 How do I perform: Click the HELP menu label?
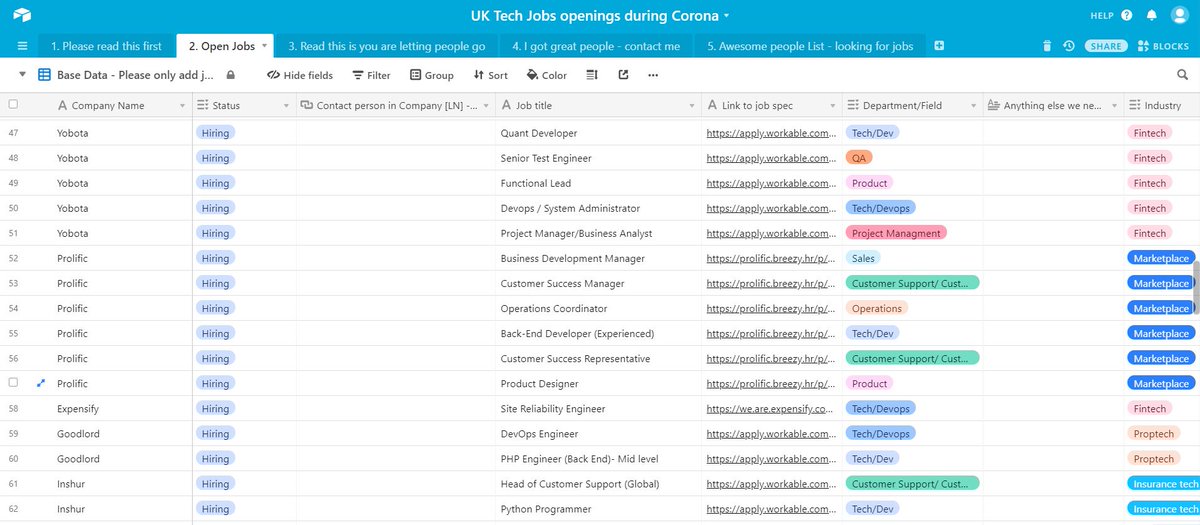tap(1101, 16)
